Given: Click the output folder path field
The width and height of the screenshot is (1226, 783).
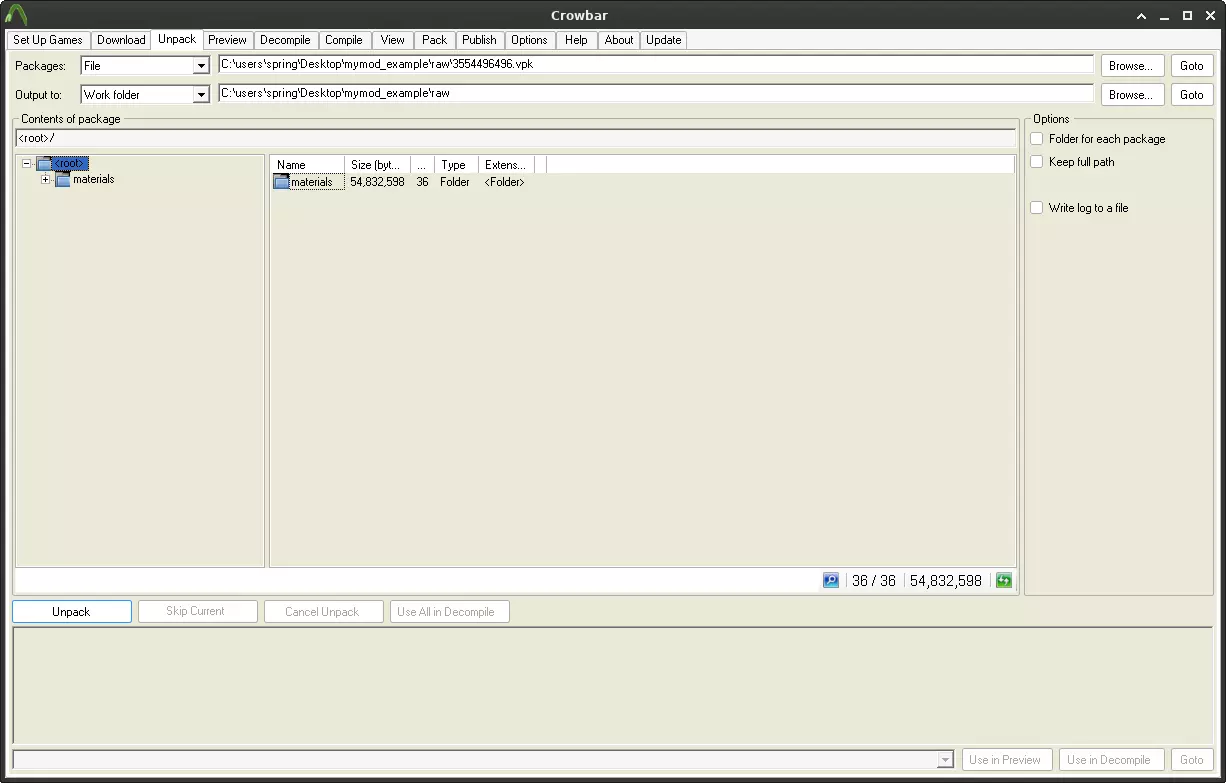Looking at the screenshot, I should click(656, 93).
